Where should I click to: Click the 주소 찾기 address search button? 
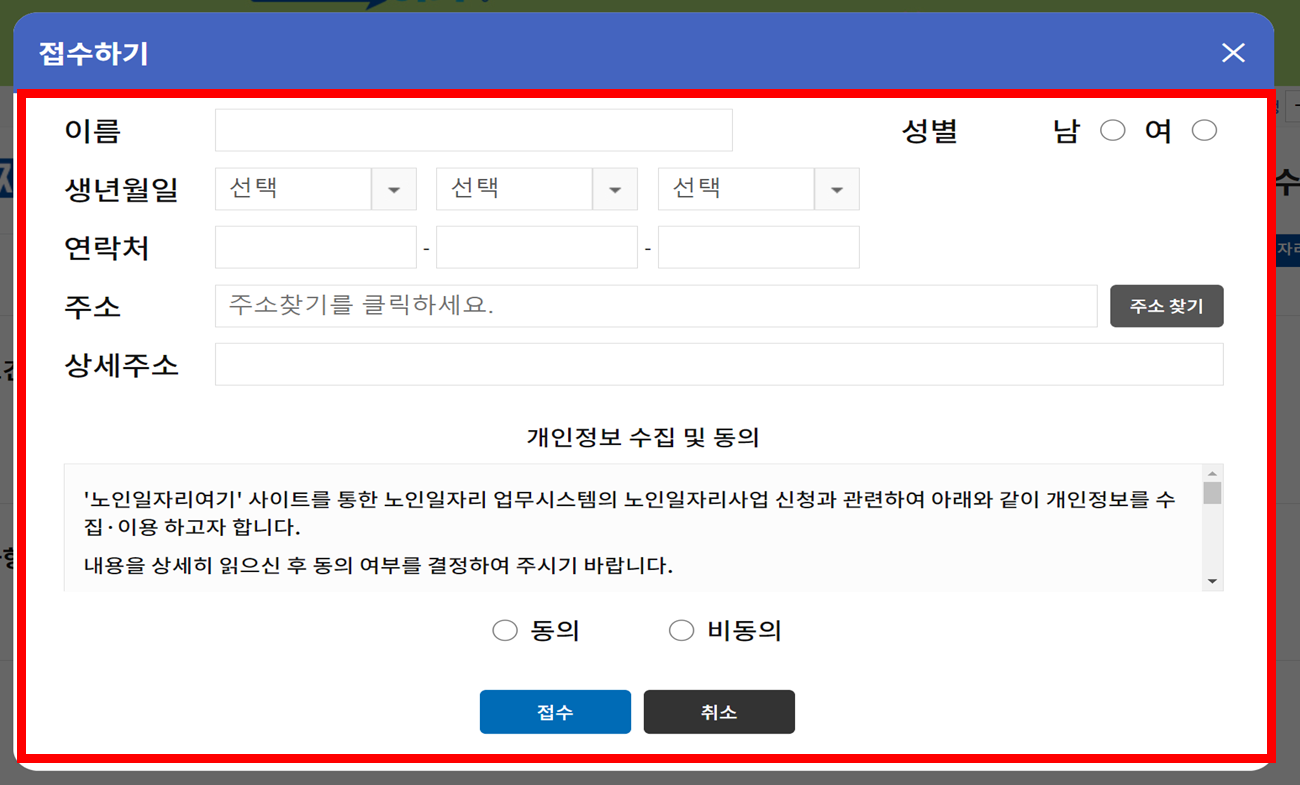point(1166,306)
